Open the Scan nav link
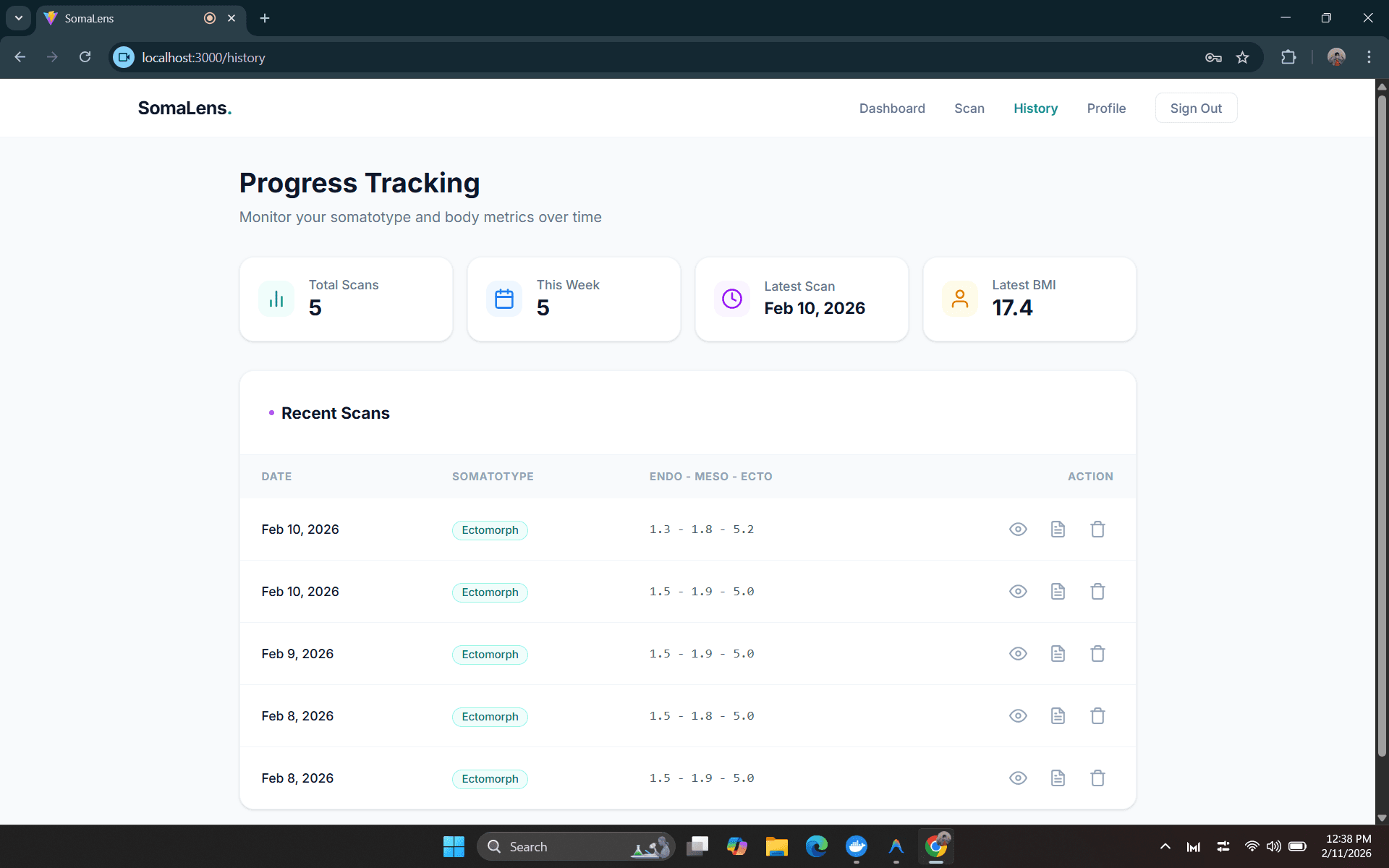 click(969, 109)
